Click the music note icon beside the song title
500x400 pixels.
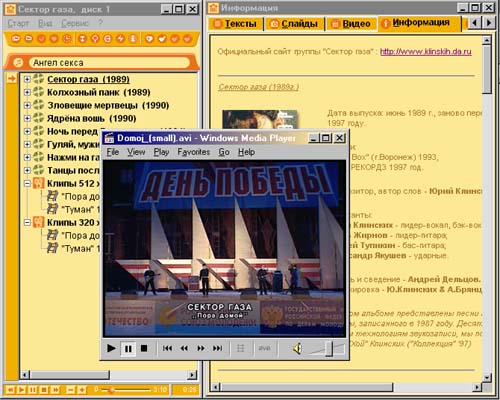click(18, 62)
